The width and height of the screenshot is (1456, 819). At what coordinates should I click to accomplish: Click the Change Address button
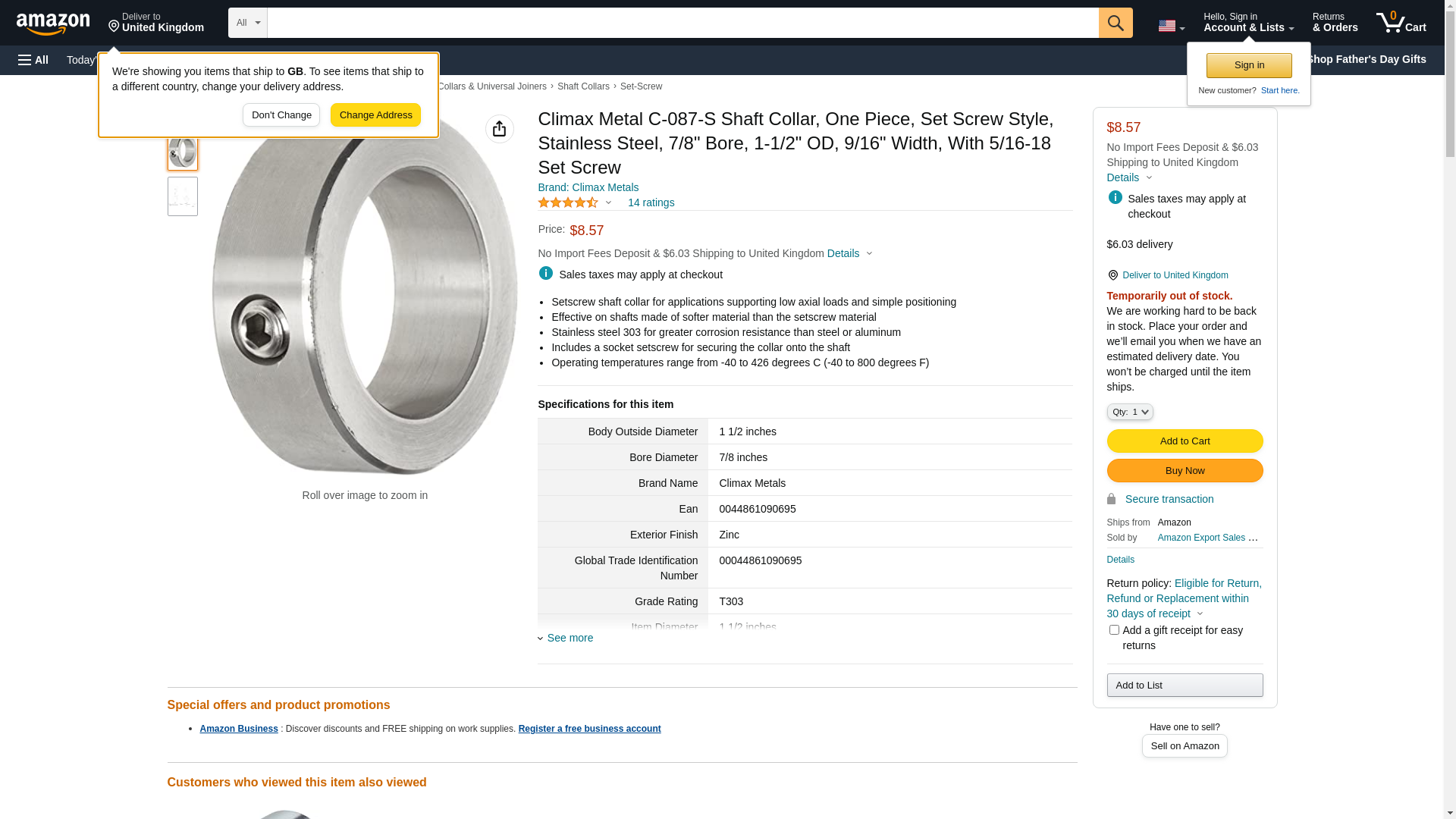[376, 115]
